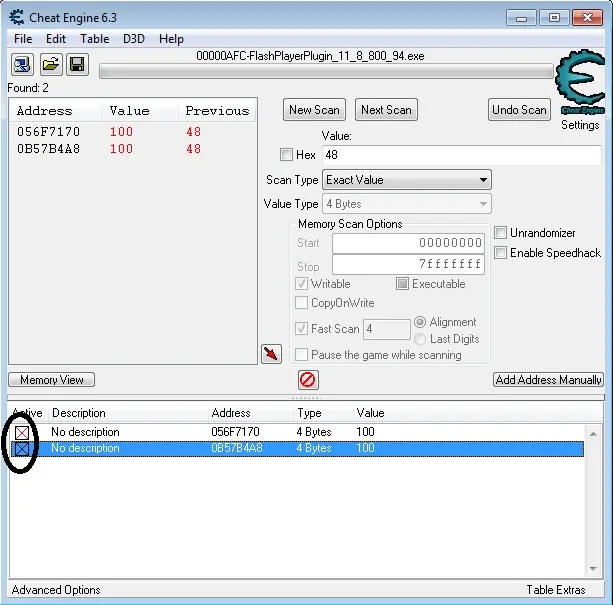This screenshot has height=605, width=613.
Task: Minimize the Cheat Engine window
Action: point(521,18)
